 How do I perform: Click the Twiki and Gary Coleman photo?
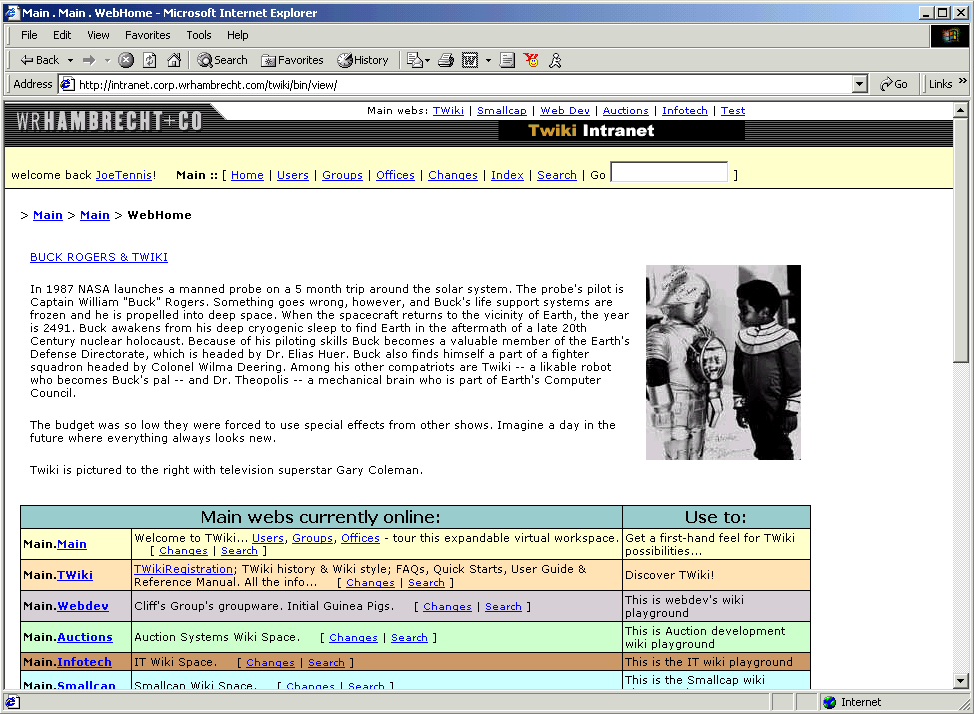[723, 362]
